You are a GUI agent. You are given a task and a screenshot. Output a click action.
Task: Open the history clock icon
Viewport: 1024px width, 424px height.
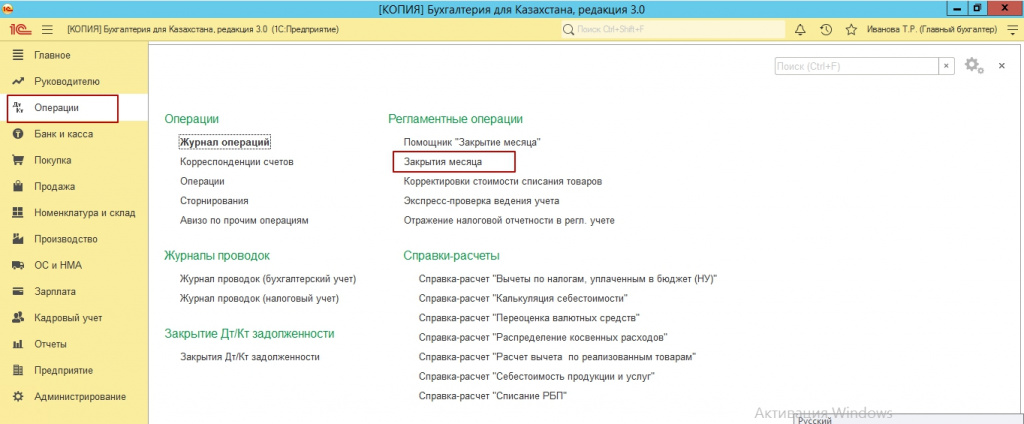825,30
